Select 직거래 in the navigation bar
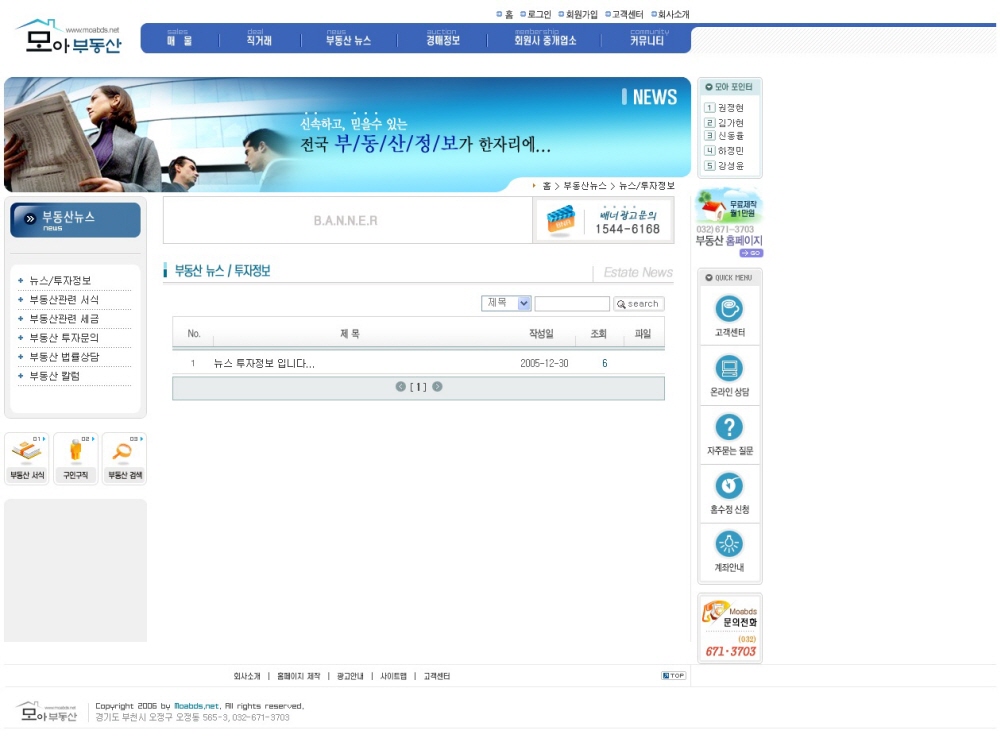Image resolution: width=1000 pixels, height=745 pixels. [x=259, y=40]
